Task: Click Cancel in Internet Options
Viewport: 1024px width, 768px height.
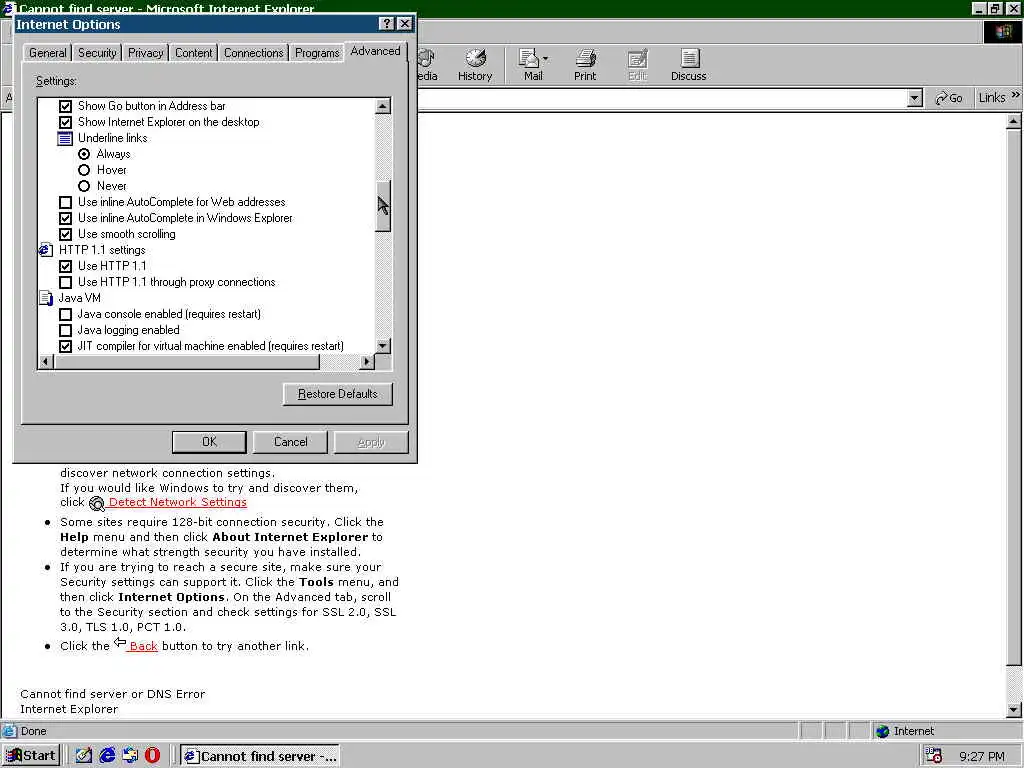Action: coord(291,442)
